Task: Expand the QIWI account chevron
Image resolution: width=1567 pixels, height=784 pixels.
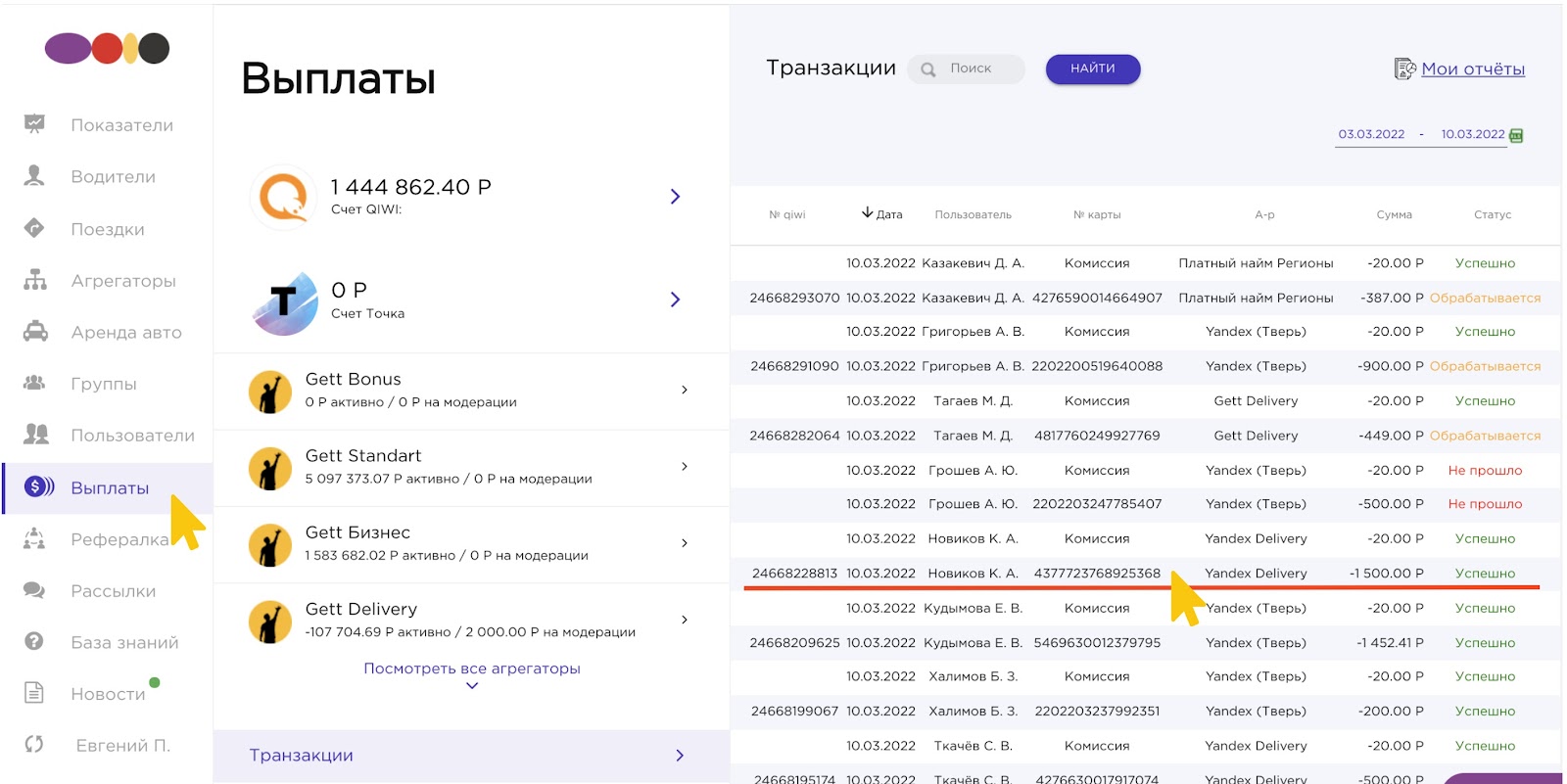Action: pos(675,197)
